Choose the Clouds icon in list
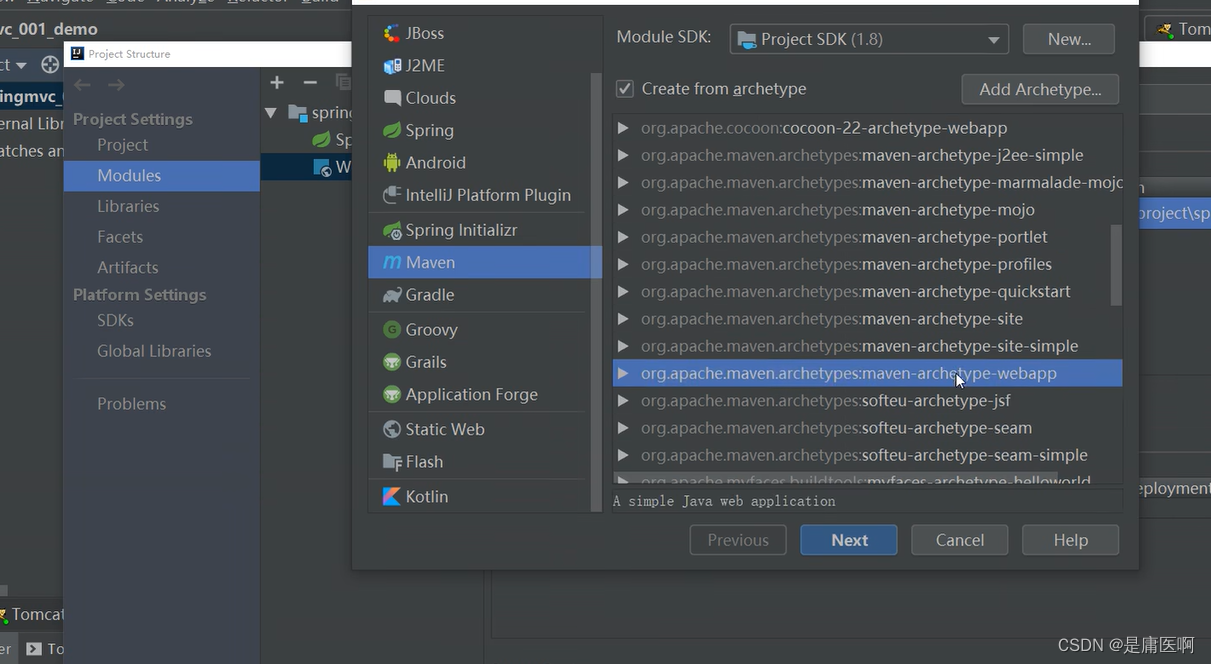 (x=392, y=98)
